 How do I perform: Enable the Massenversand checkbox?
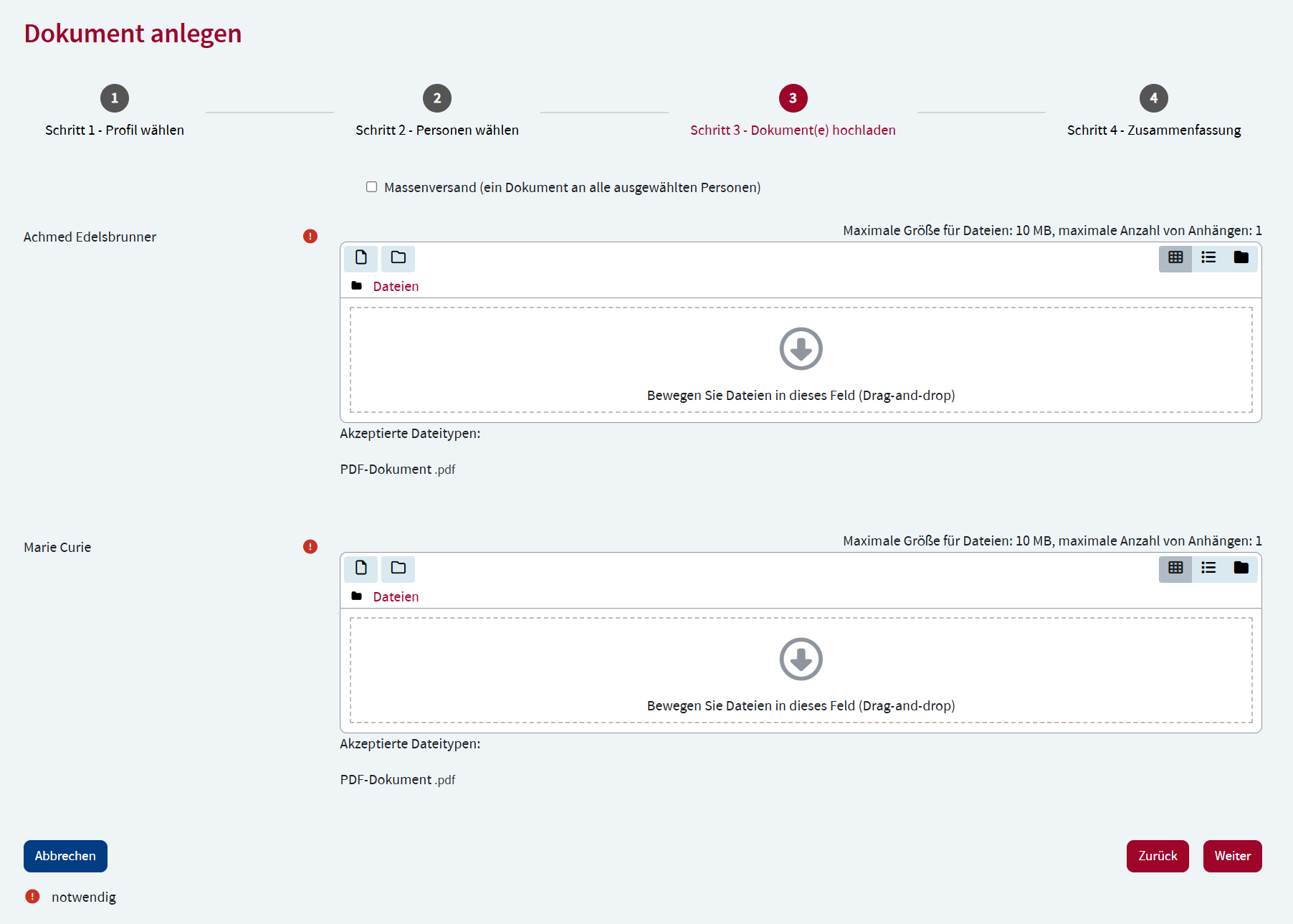point(372,186)
